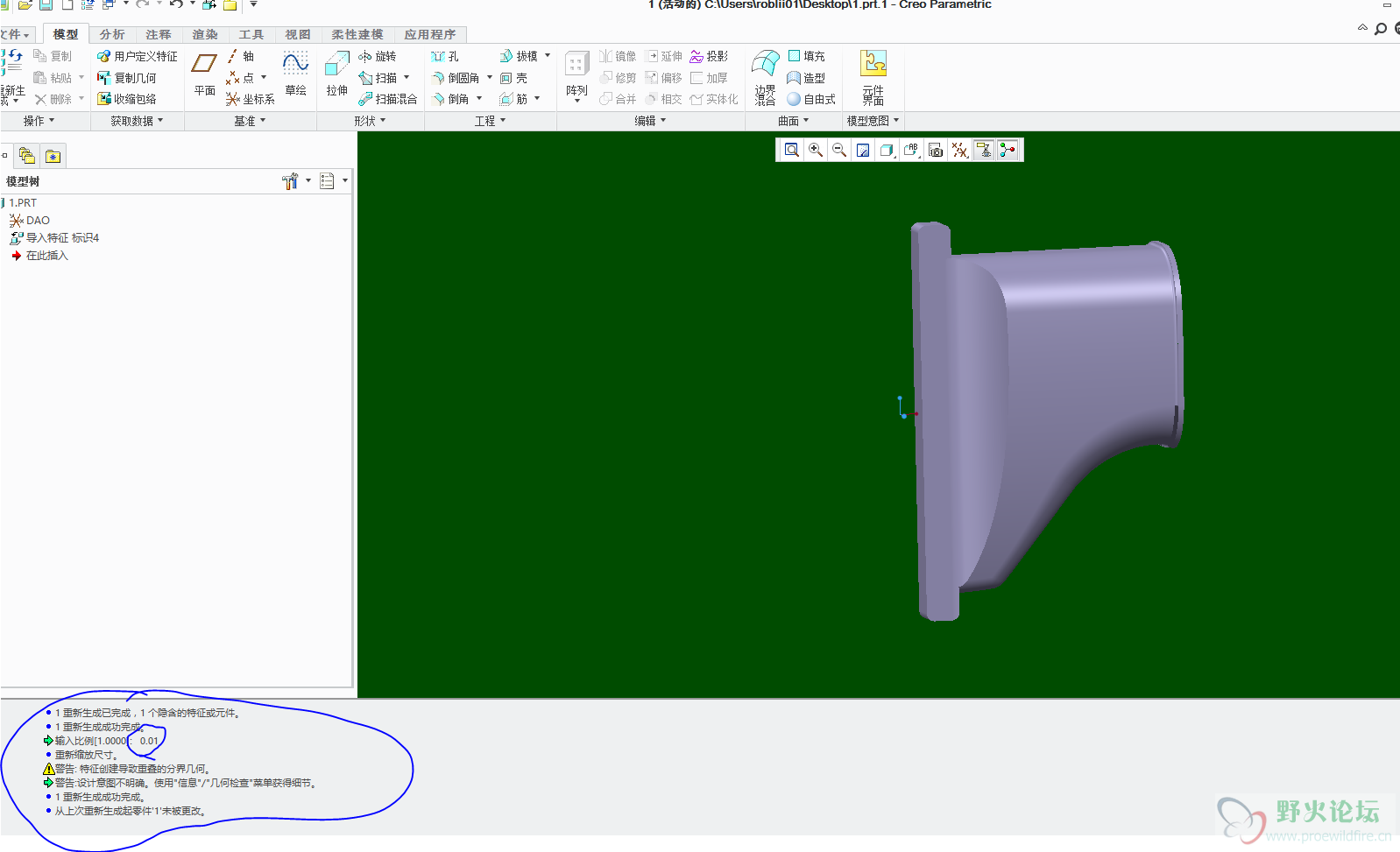Apply the Shell (壳) feature
This screenshot has width=1400, height=852.
click(x=513, y=78)
